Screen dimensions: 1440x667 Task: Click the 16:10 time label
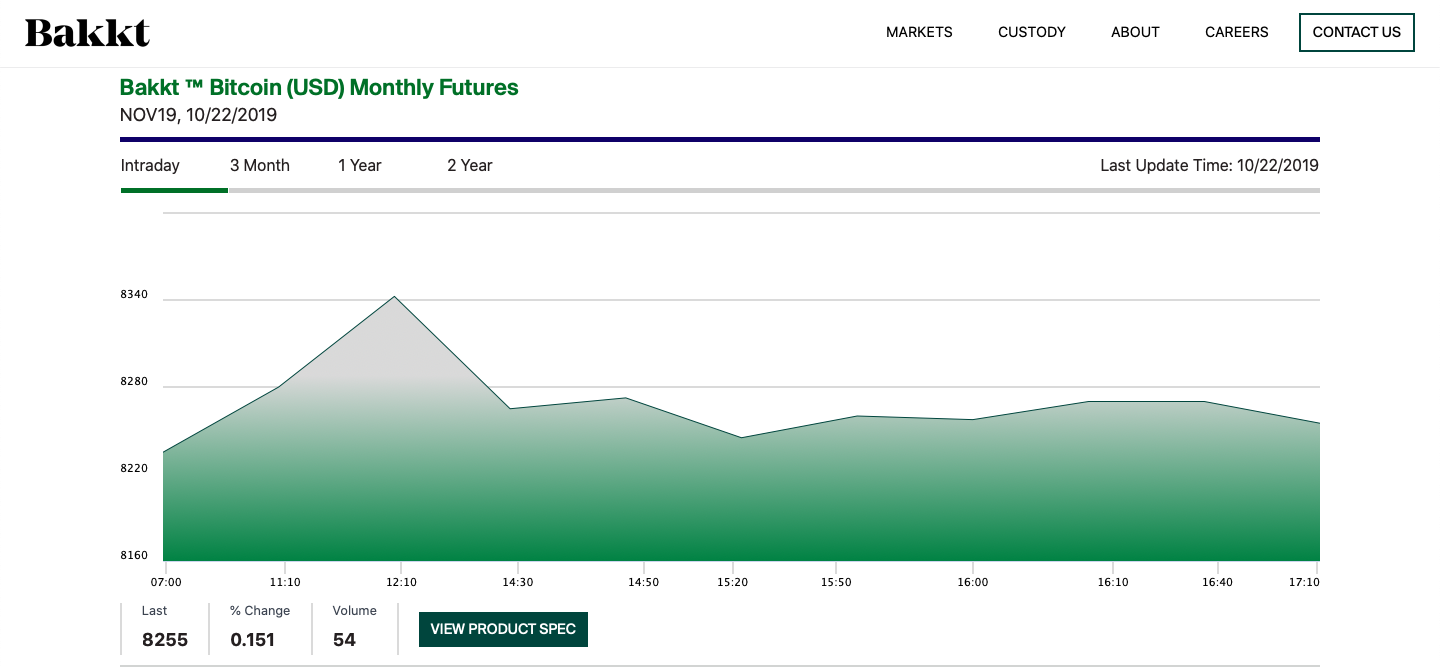pyautogui.click(x=1113, y=582)
